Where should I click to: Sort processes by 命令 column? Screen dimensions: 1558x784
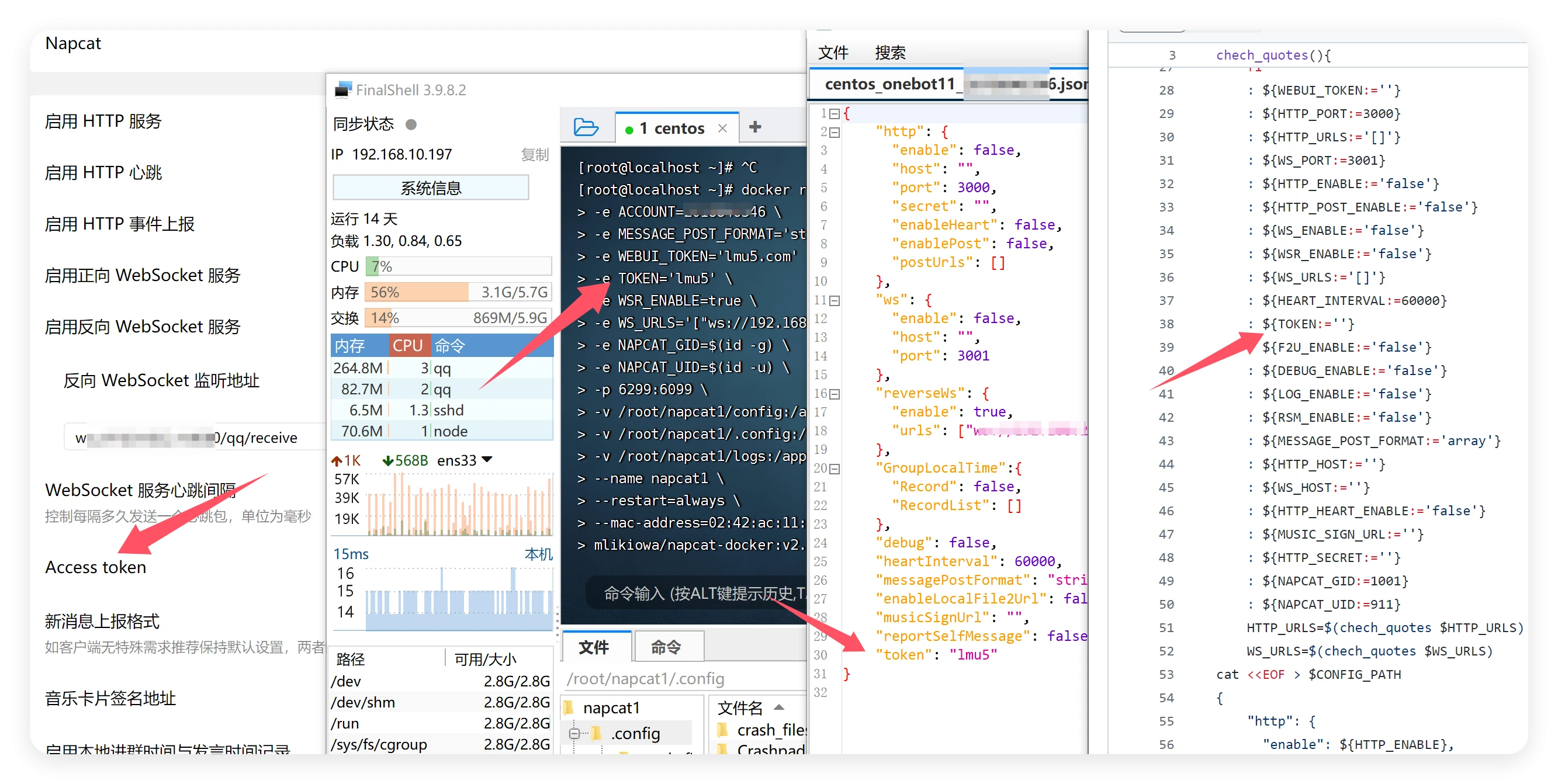coord(492,346)
